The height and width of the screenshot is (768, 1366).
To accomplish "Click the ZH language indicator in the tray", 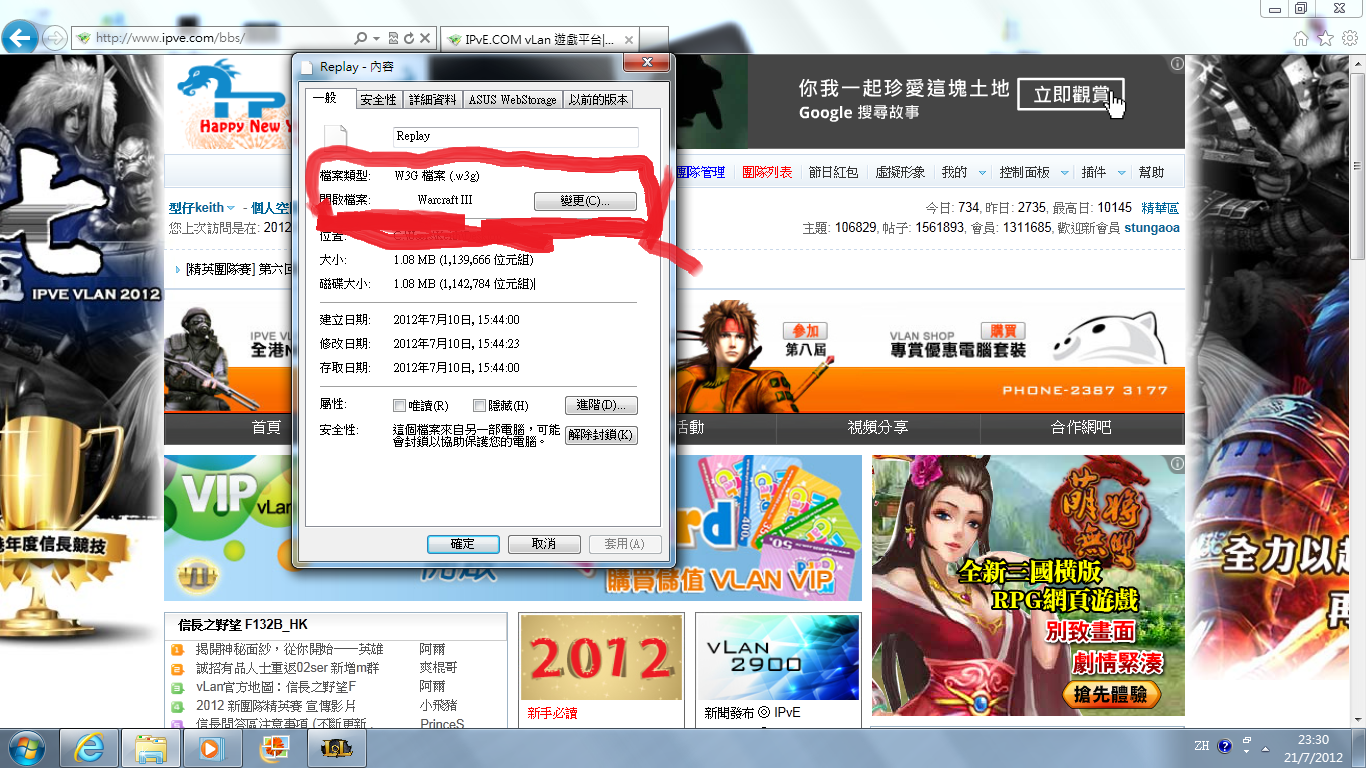I will pos(1201,746).
